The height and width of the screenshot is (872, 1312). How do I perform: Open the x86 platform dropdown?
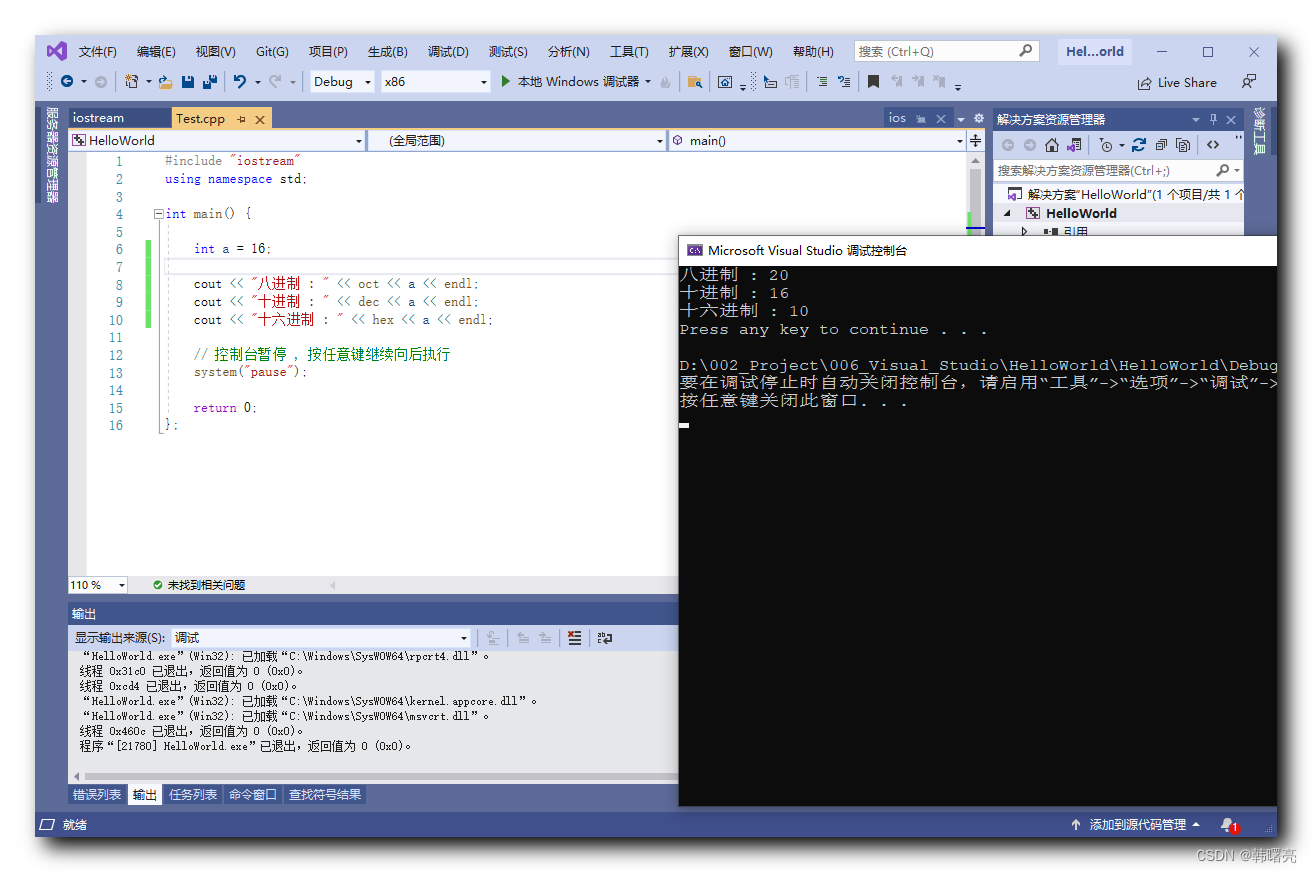pos(483,81)
